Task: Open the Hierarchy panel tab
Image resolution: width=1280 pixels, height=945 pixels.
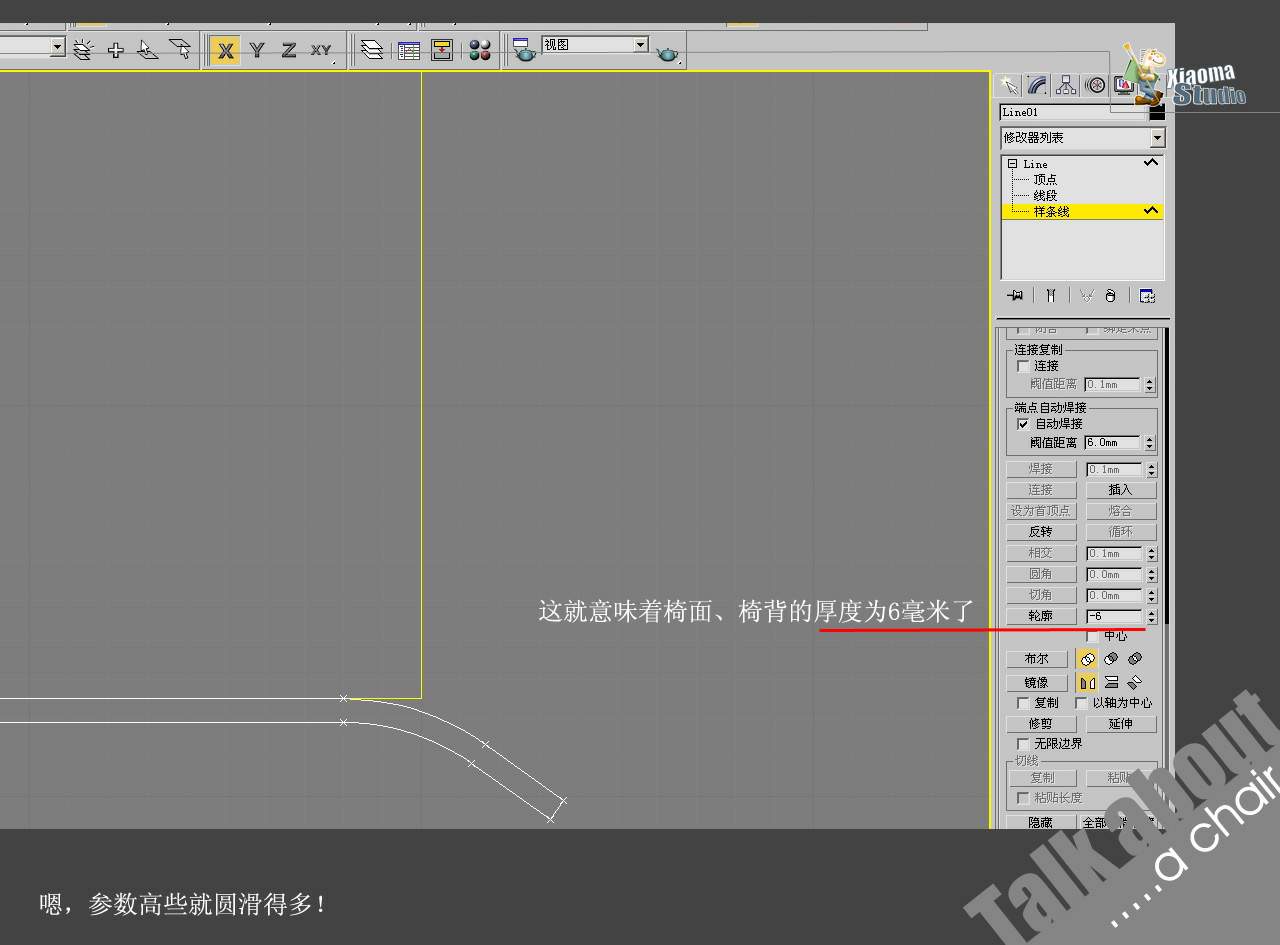Action: tap(1066, 86)
